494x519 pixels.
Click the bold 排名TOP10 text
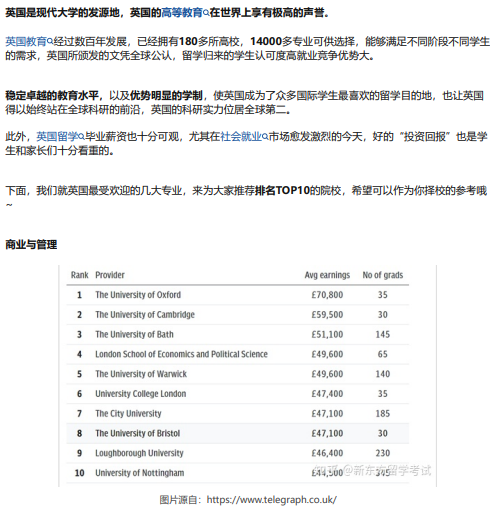(282, 191)
